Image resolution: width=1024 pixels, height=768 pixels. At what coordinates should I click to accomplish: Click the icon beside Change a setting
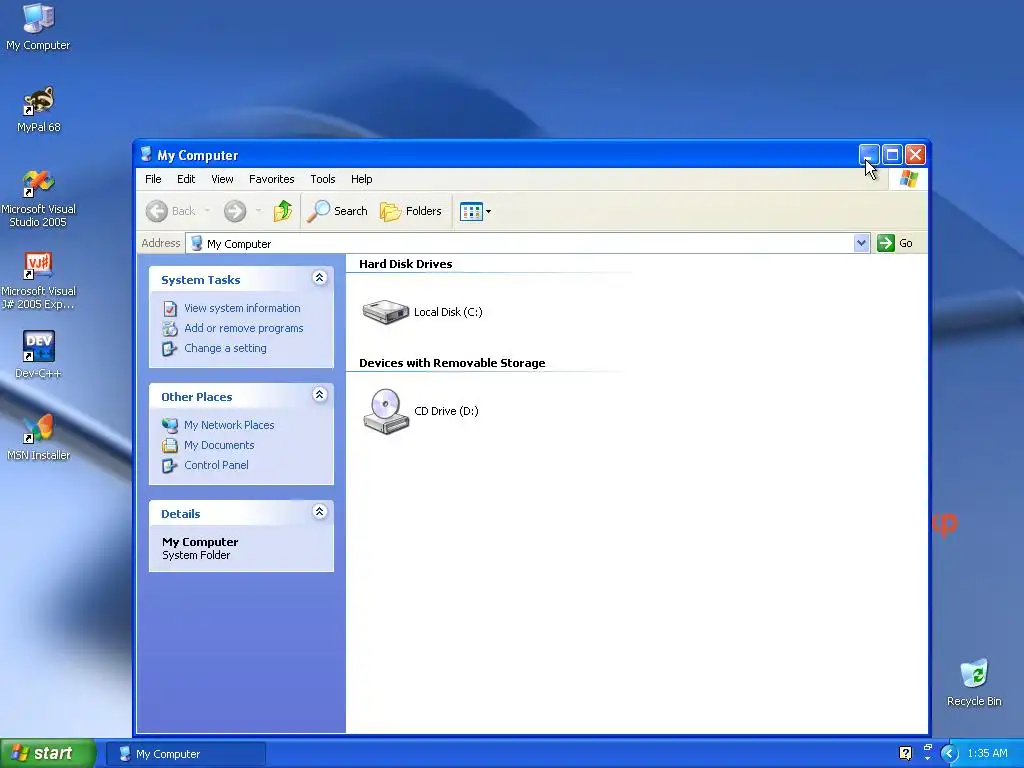tap(170, 349)
